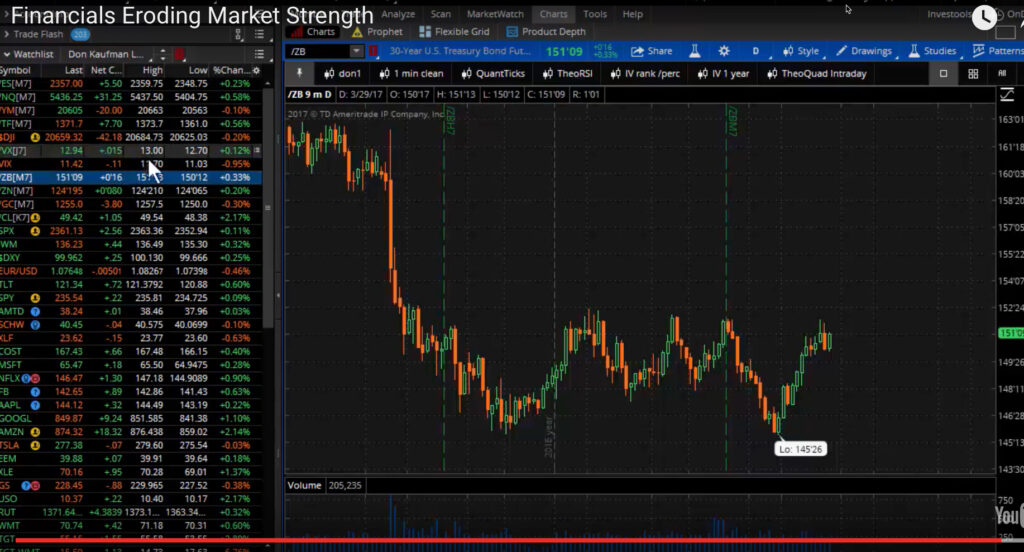This screenshot has width=1024, height=552.
Task: Load the IV rank /perc chart style
Action: pos(645,73)
